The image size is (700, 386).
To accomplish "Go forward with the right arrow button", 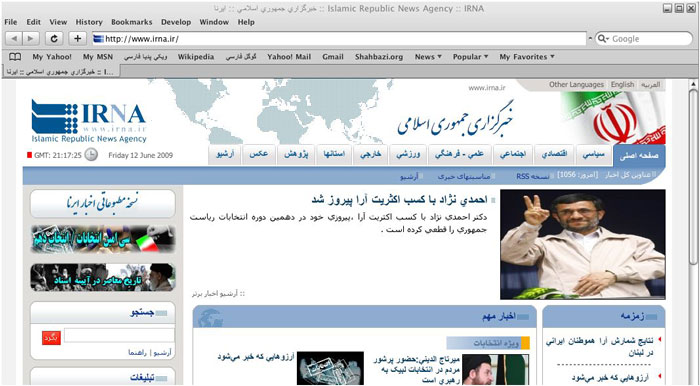I will point(30,39).
